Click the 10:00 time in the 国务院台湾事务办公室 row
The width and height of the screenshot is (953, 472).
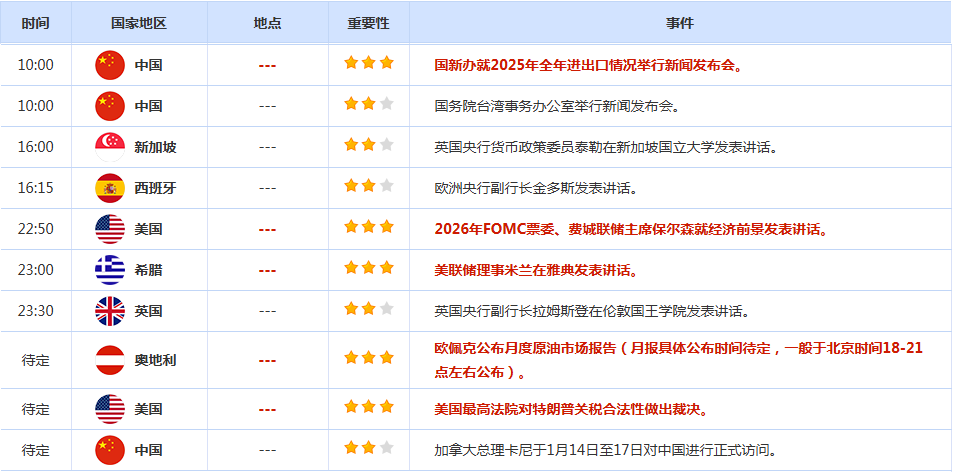36,106
